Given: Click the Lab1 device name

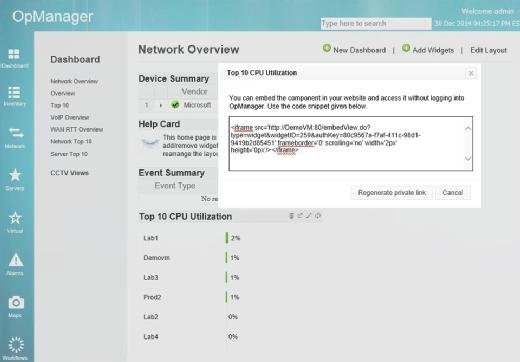Looking at the screenshot, I should click(151, 238).
